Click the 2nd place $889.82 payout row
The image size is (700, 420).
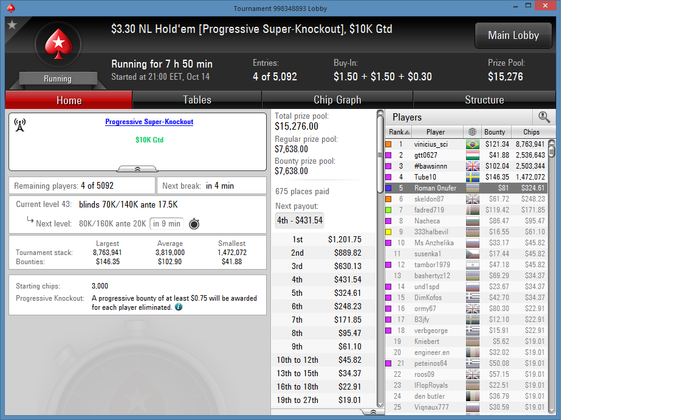[323, 253]
